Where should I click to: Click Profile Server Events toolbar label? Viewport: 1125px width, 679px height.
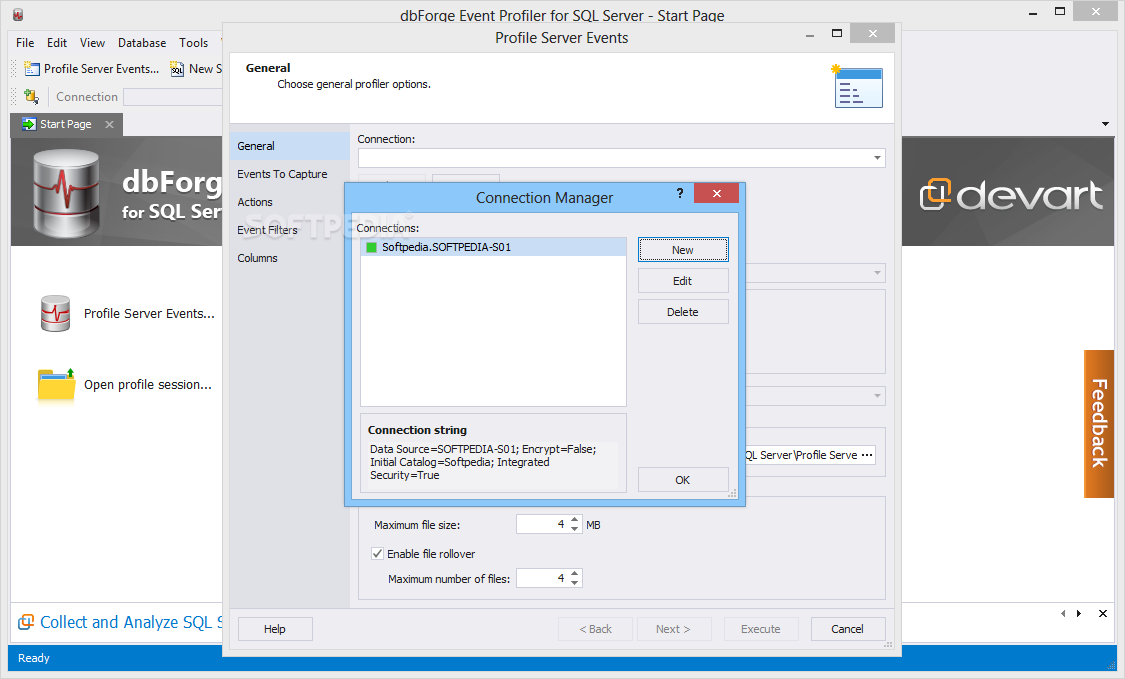pos(101,69)
